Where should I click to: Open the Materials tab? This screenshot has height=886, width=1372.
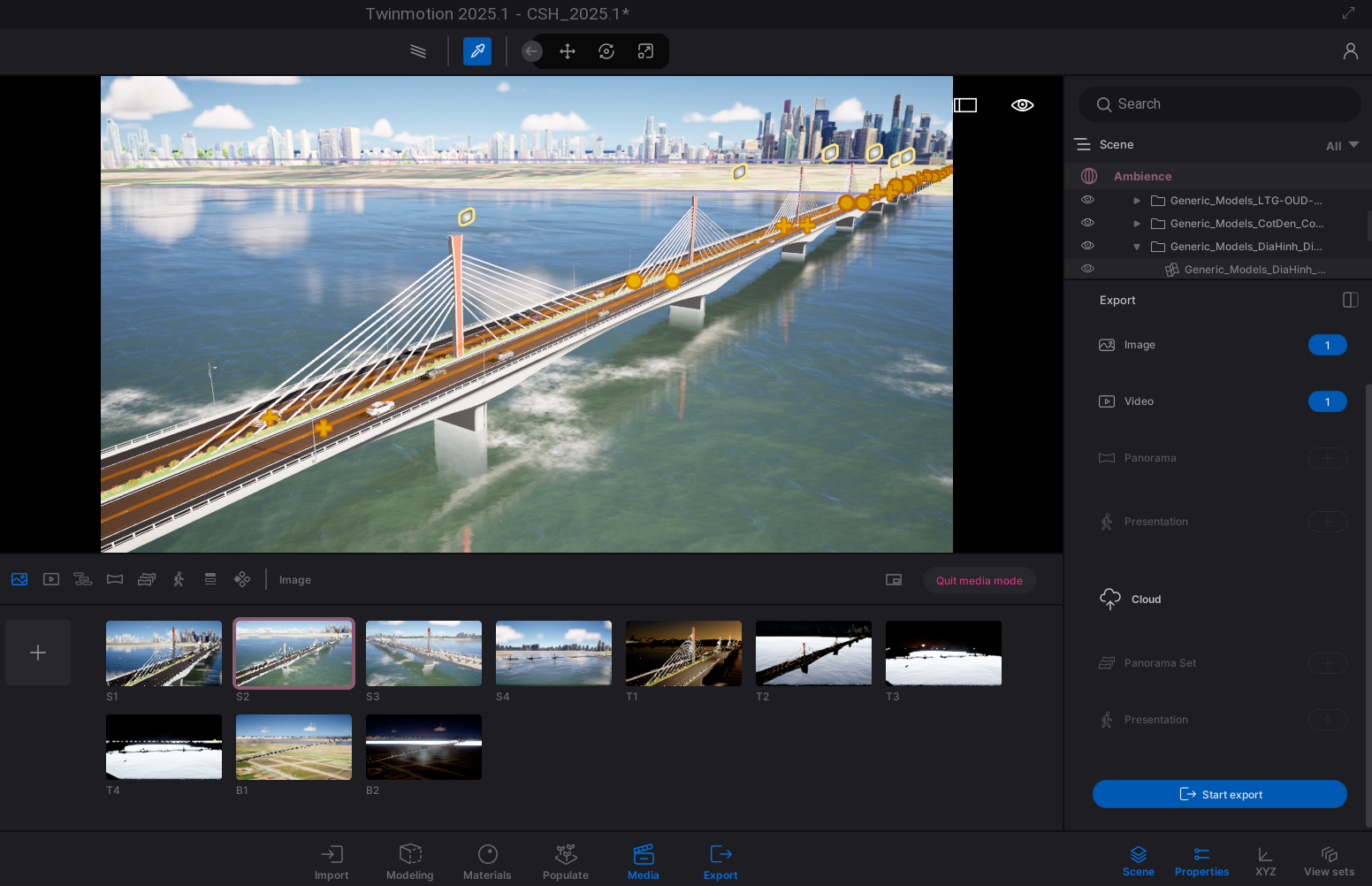[x=487, y=862]
